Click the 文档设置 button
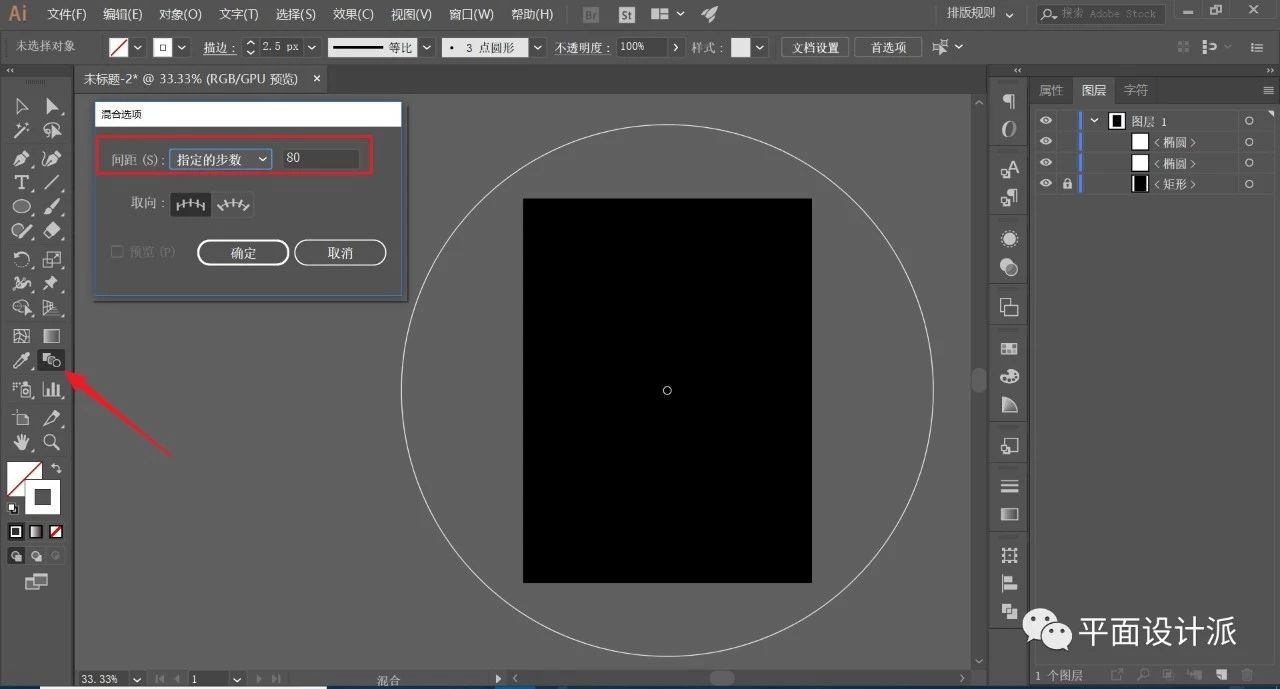 click(815, 47)
